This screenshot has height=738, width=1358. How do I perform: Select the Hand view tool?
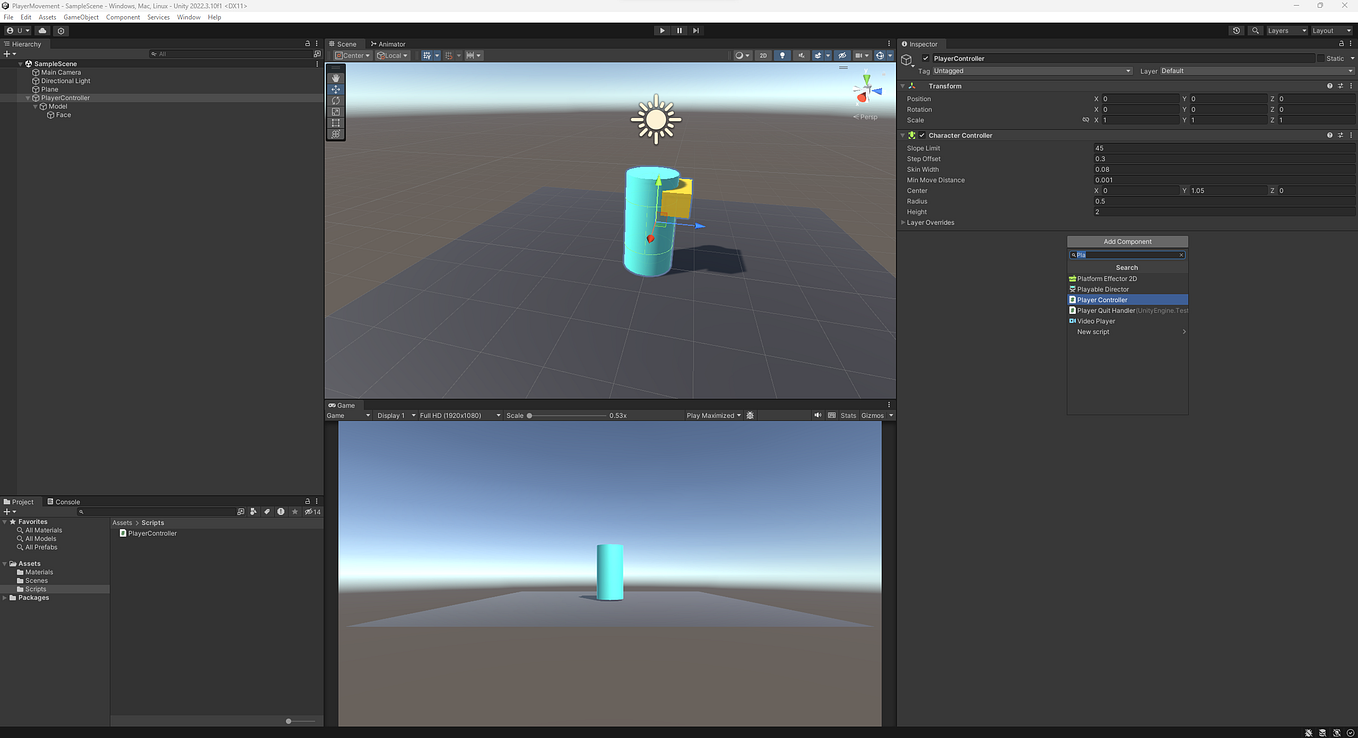click(335, 78)
